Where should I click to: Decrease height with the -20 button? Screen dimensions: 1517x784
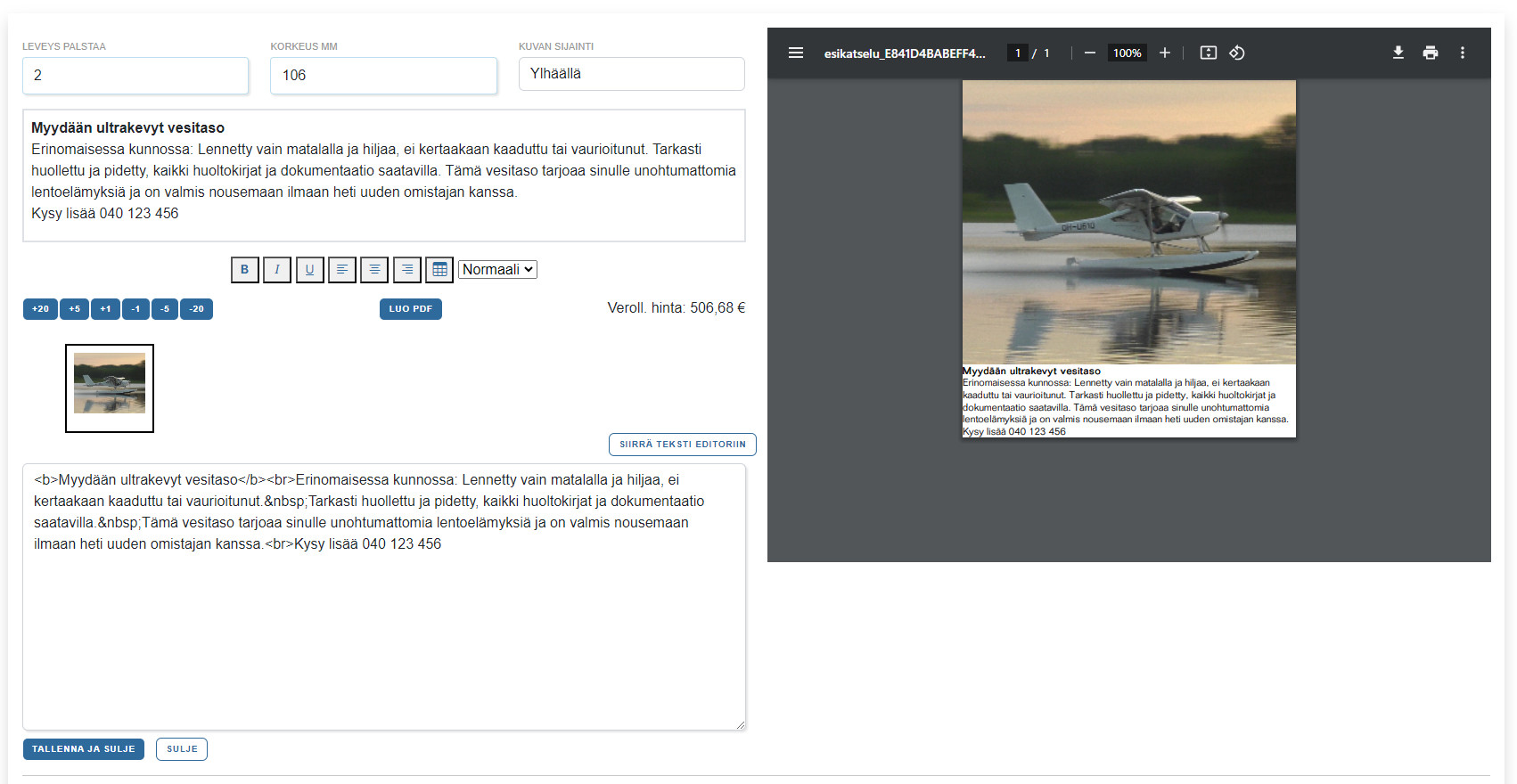click(196, 309)
